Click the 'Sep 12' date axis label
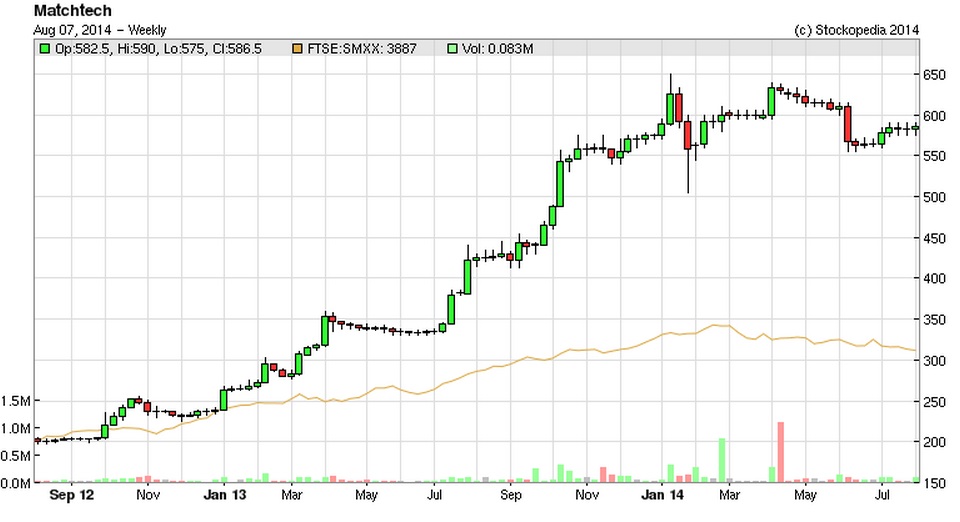 pyautogui.click(x=72, y=495)
